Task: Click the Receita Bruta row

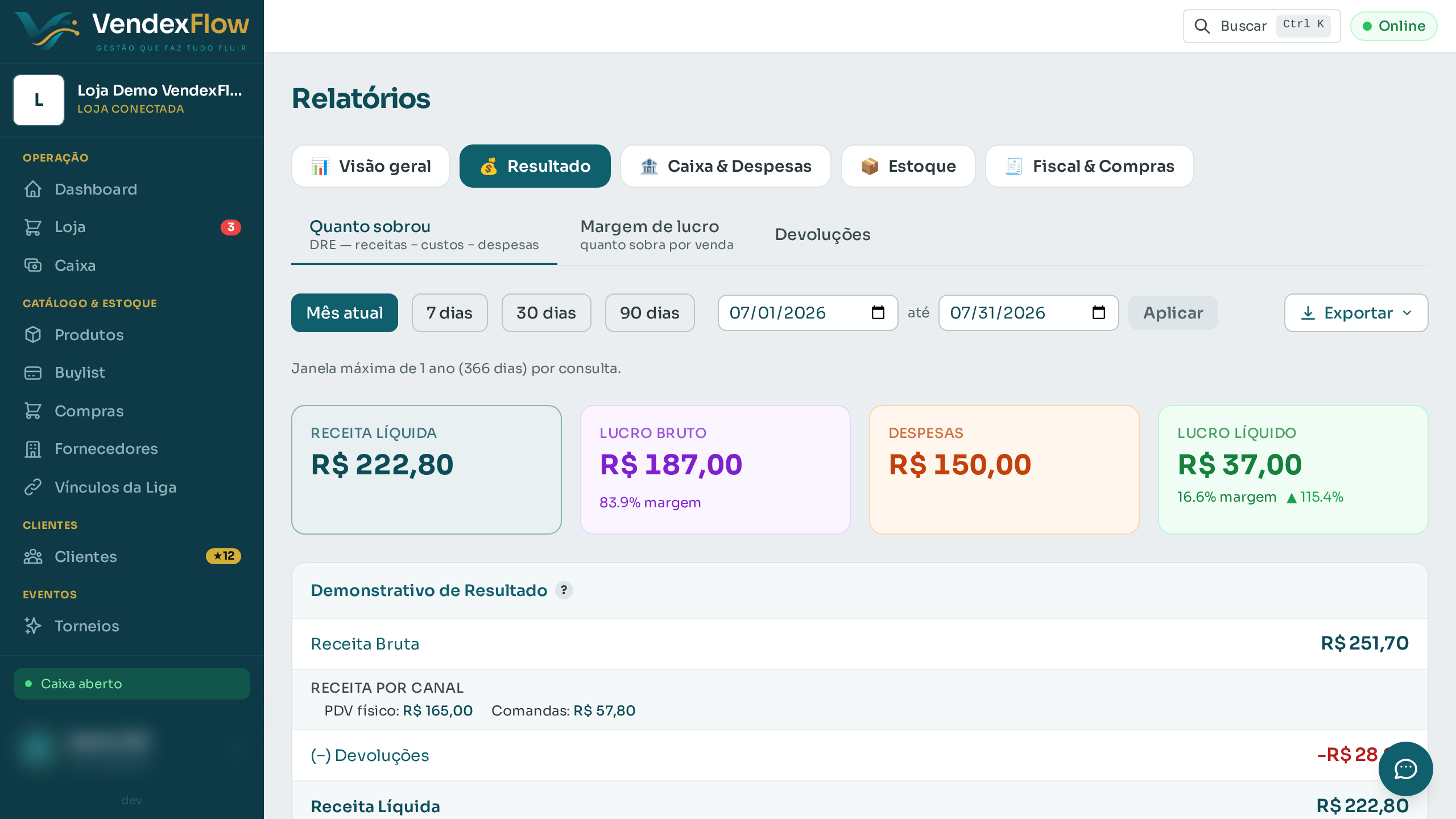Action: pos(860,644)
